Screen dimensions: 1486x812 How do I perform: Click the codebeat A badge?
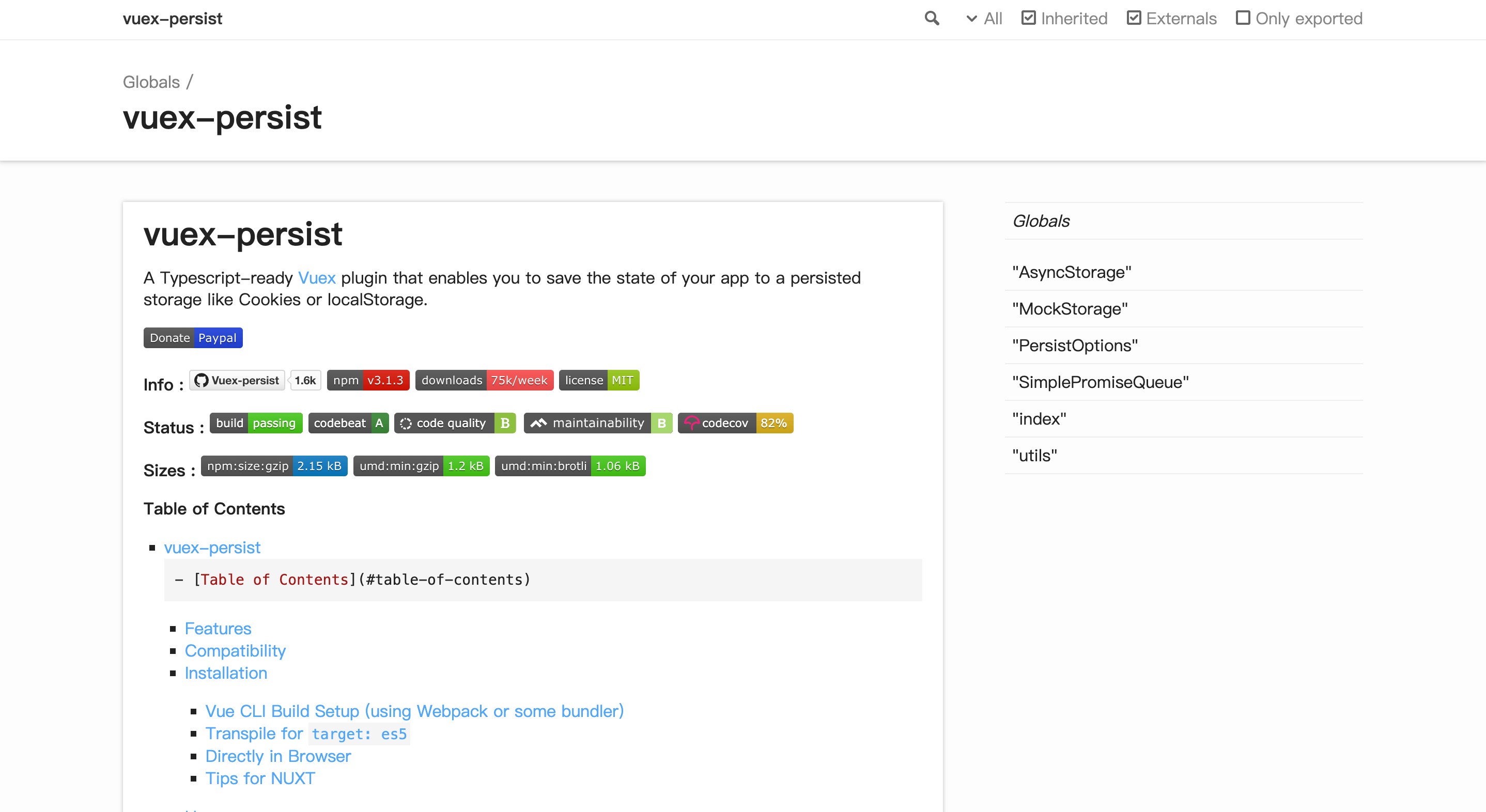(348, 423)
